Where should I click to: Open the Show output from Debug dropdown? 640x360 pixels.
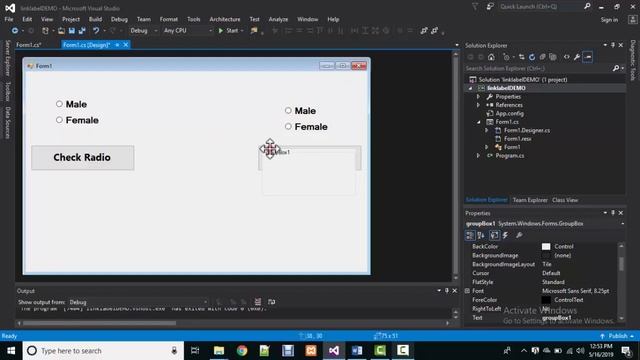click(x=138, y=302)
